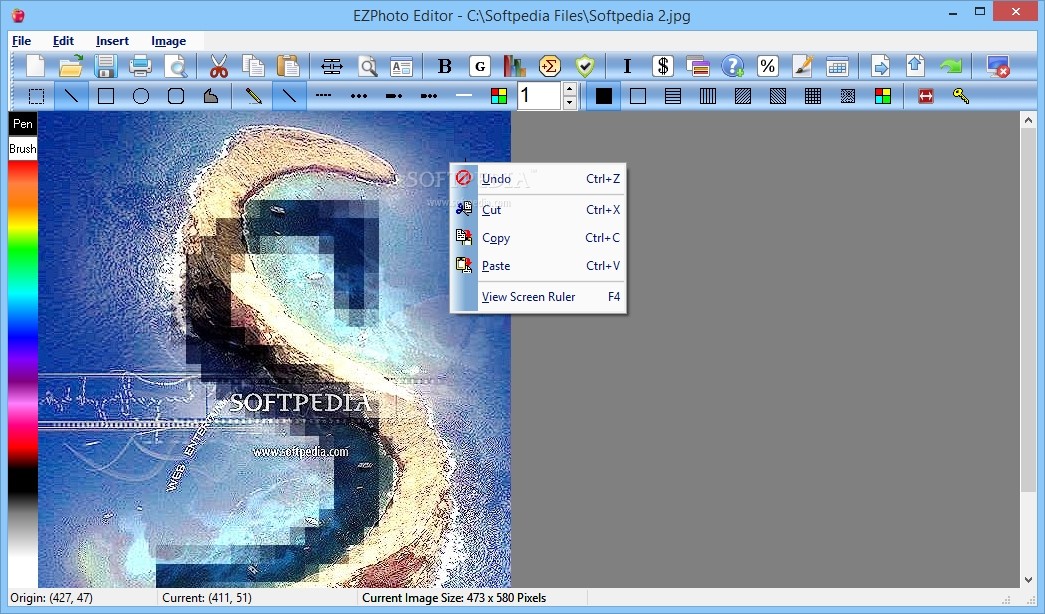Choose the dash-dot line style
Viewport: 1045px width, 614px height.
pos(394,96)
